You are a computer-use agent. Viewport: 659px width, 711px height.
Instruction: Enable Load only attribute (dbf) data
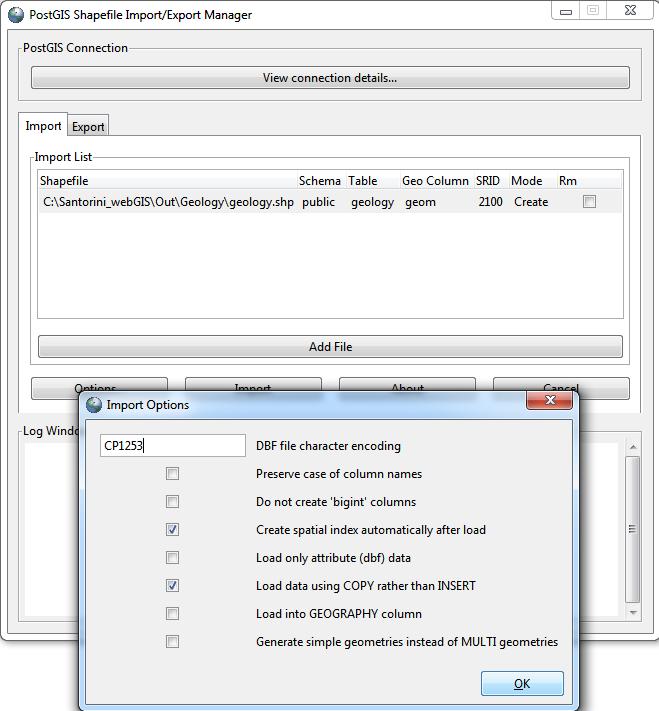tap(172, 558)
